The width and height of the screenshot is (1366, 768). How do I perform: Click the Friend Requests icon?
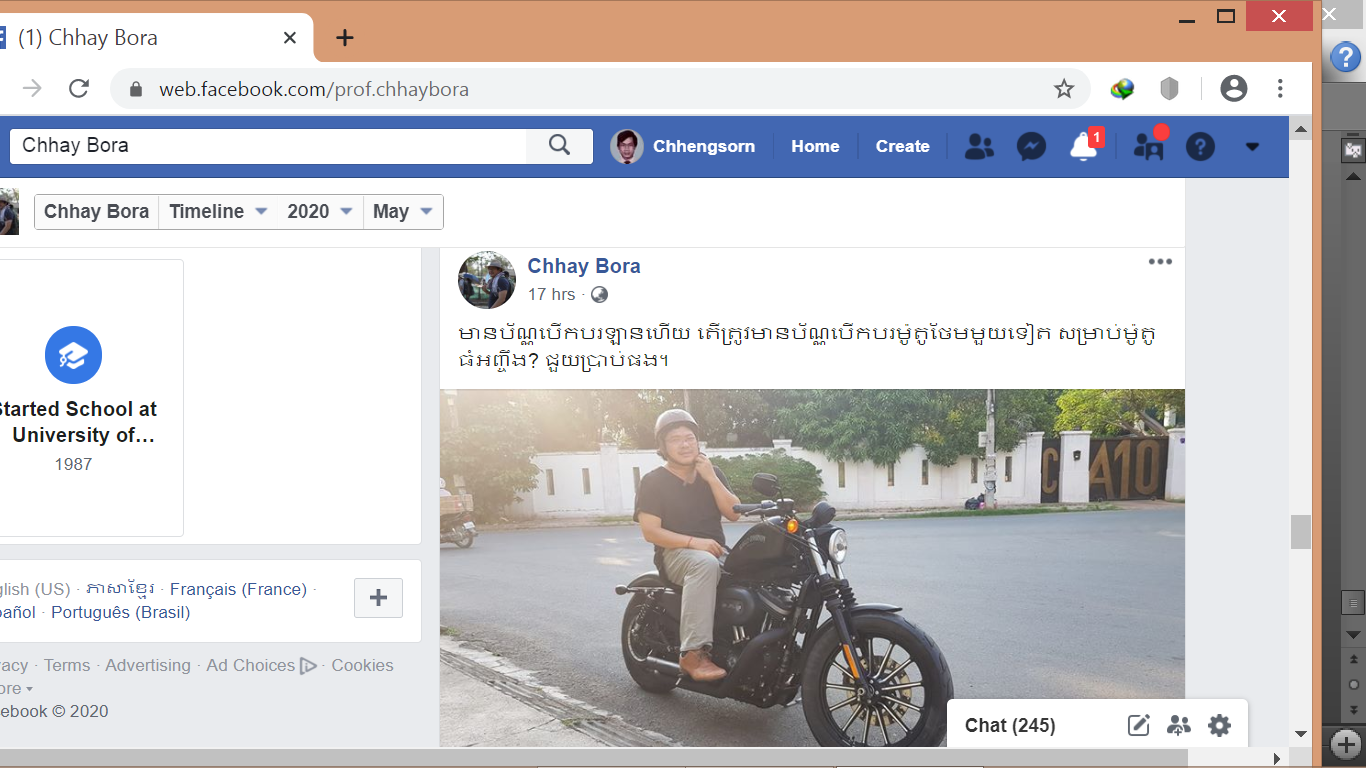(x=979, y=147)
